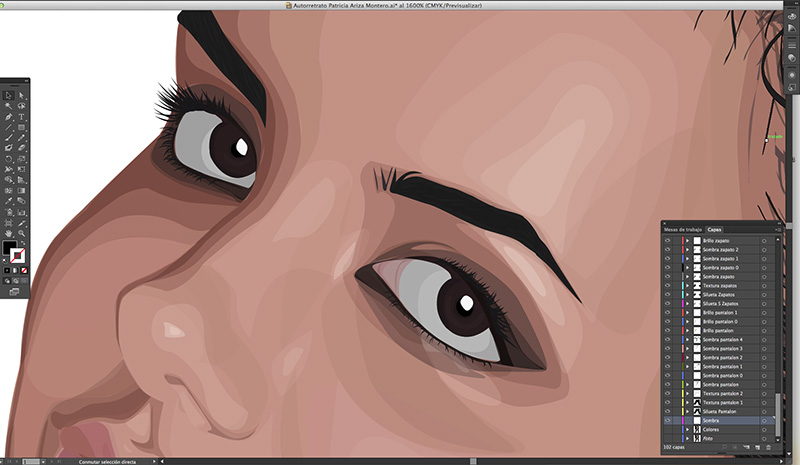Select the Pen tool
The image size is (800, 465).
(x=8, y=117)
